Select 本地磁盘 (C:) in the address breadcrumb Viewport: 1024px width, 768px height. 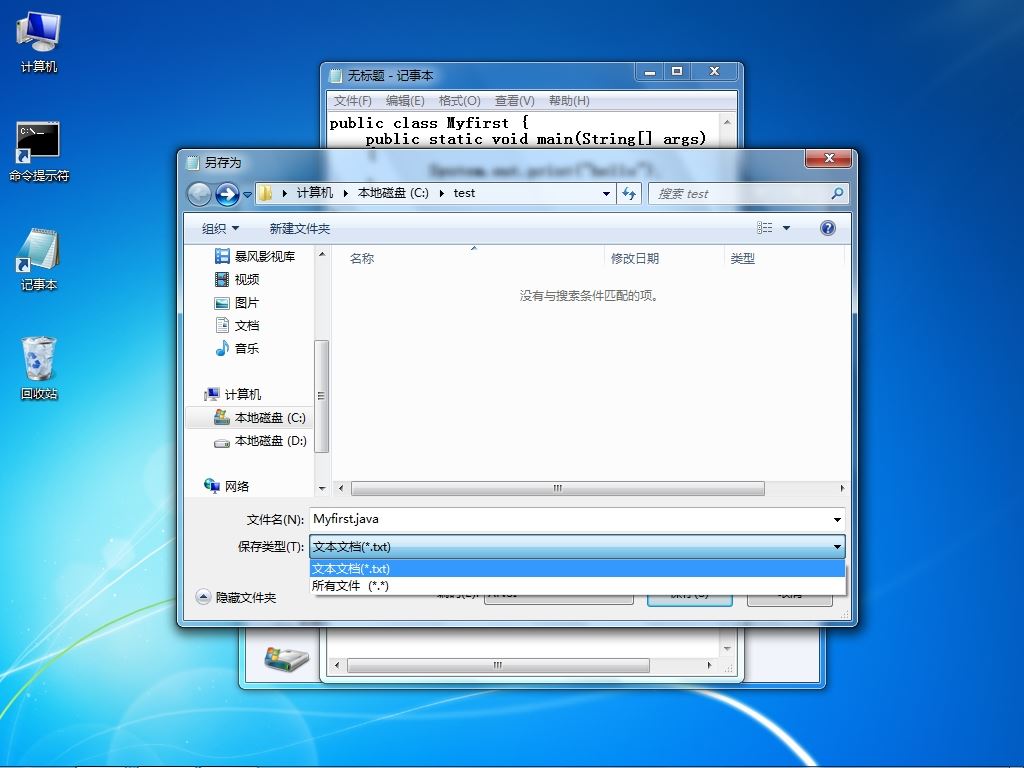393,193
